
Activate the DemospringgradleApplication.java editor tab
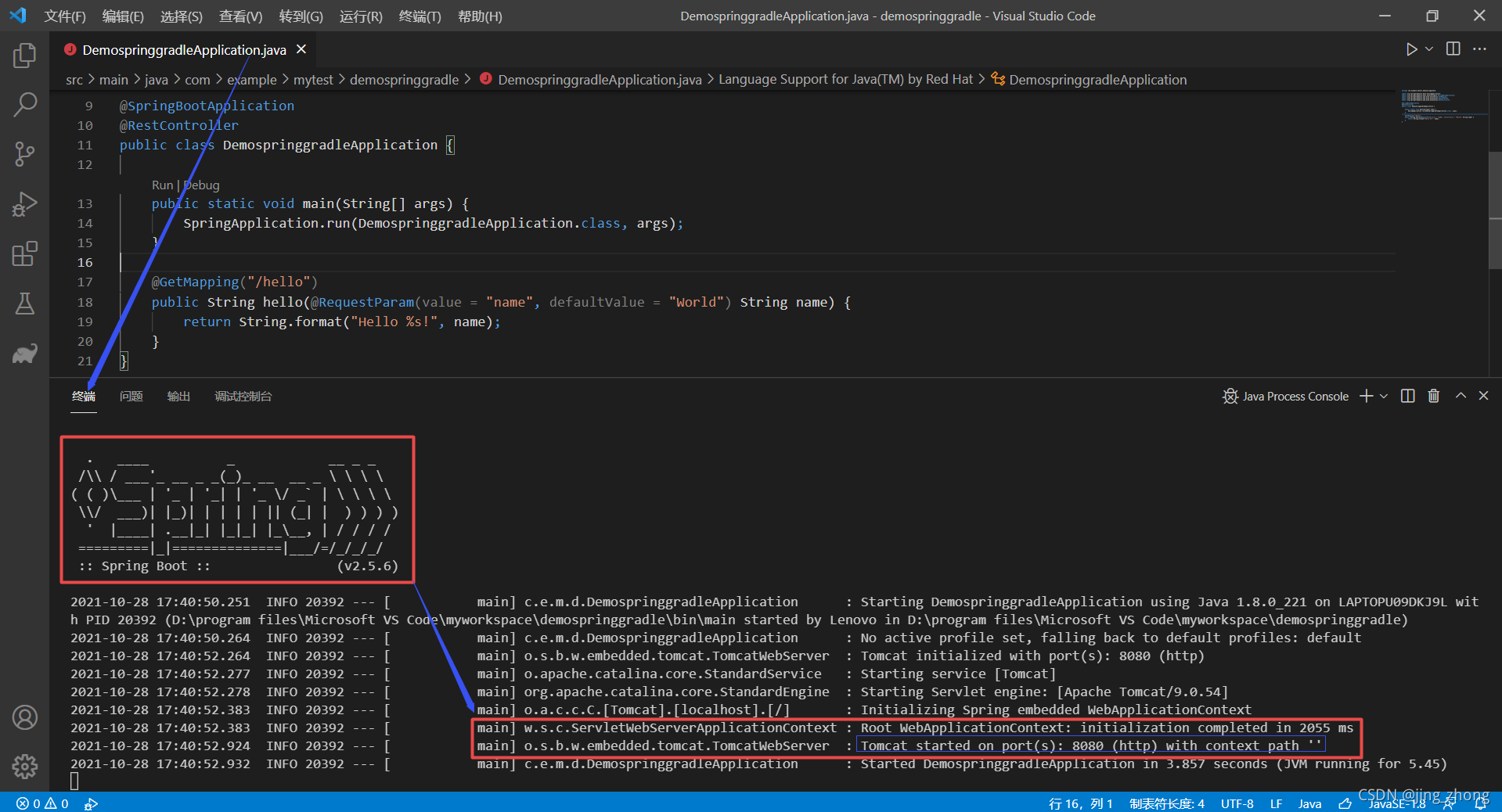click(184, 50)
